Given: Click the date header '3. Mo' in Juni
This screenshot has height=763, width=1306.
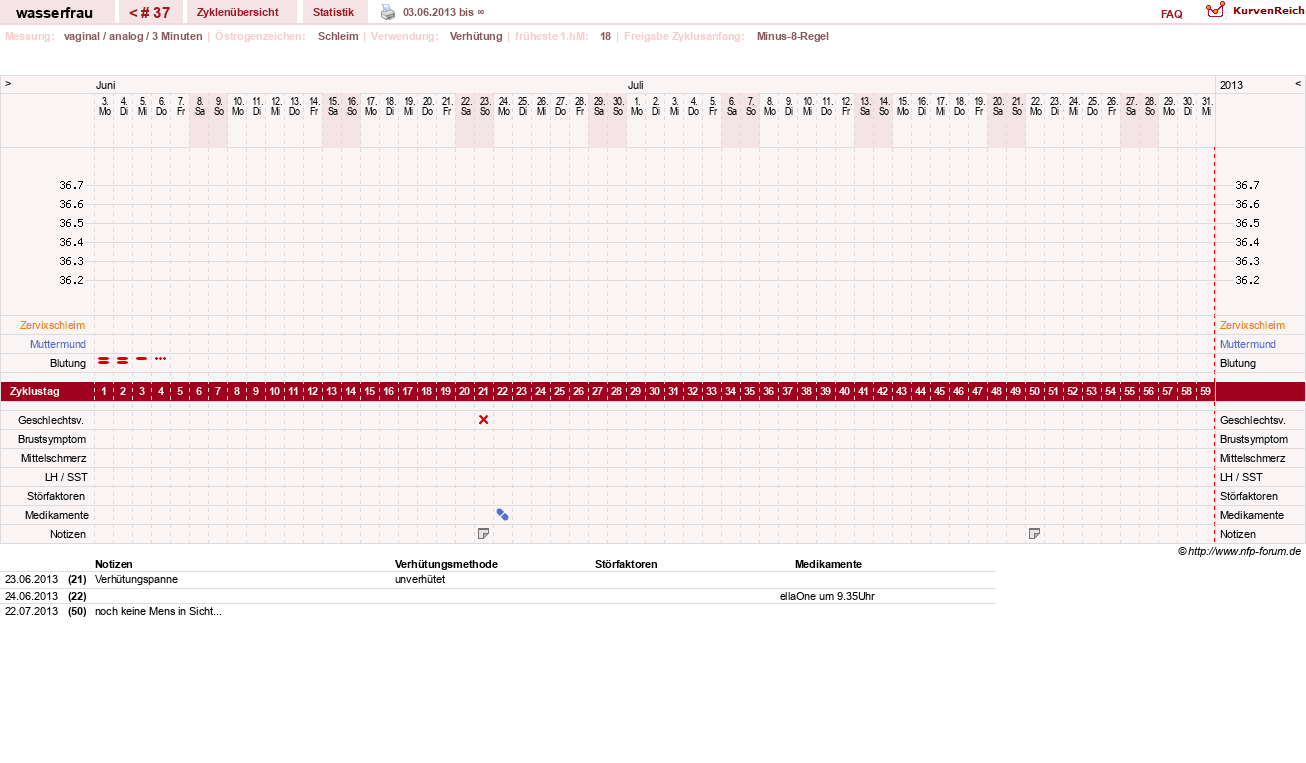Looking at the screenshot, I should point(105,106).
